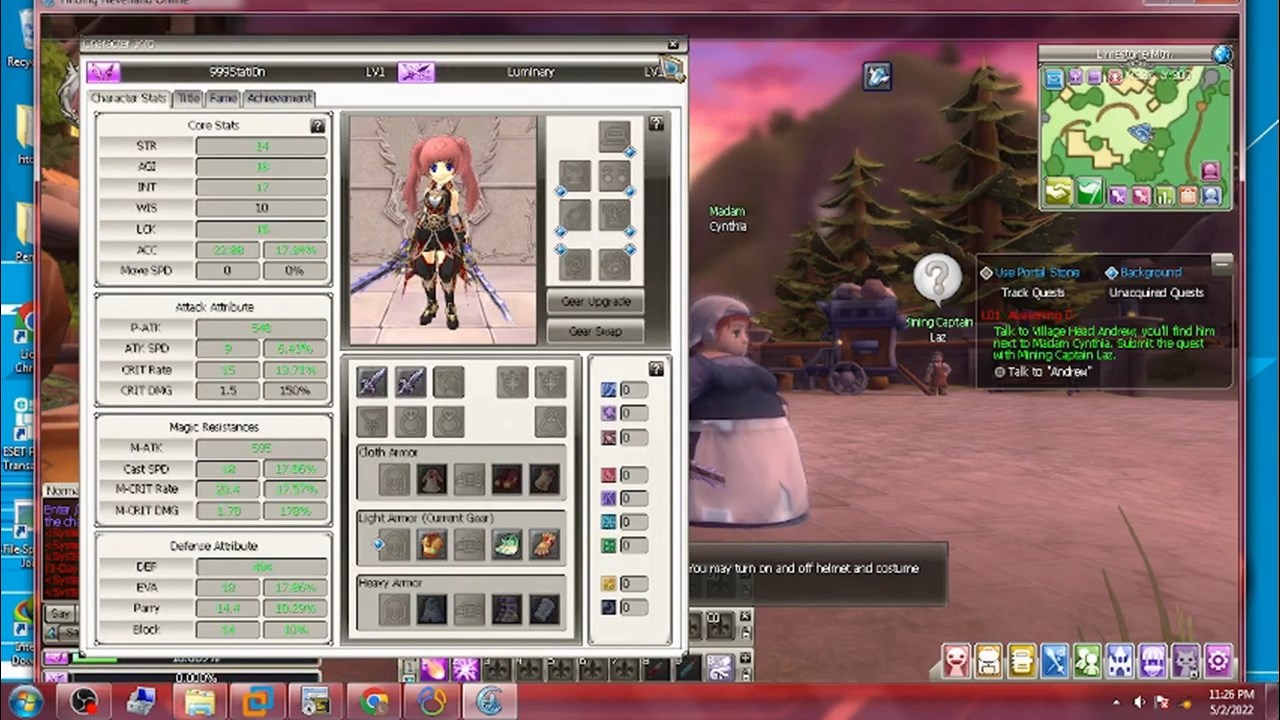Open Google Chrome from the taskbar
Viewport: 1280px width, 720px height.
tap(375, 702)
